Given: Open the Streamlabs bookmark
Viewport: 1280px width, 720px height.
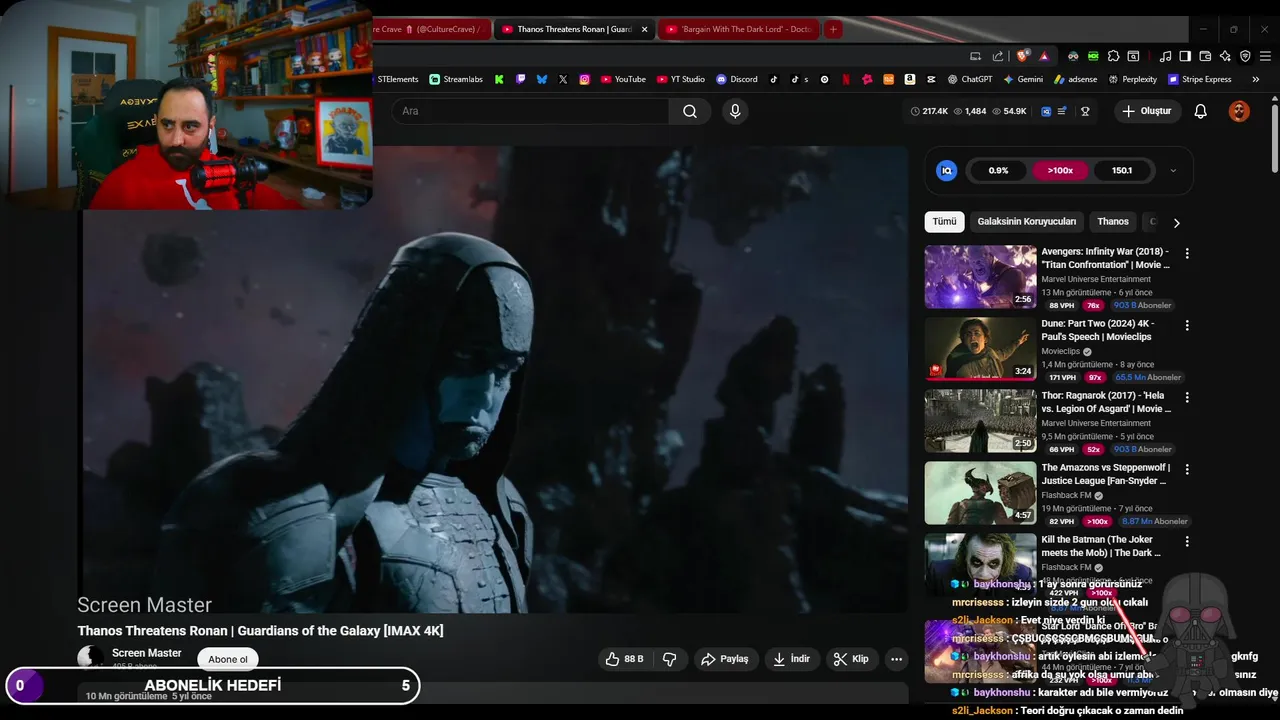Looking at the screenshot, I should [x=456, y=79].
